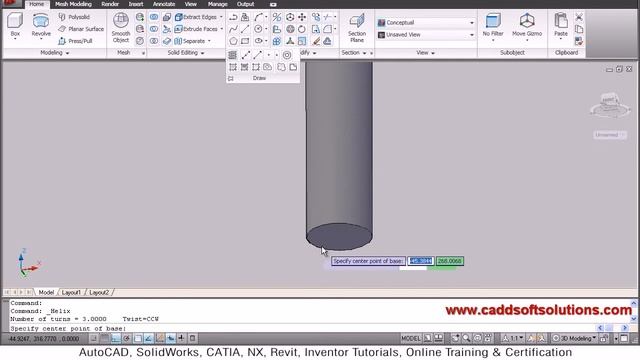
Task: Select the Arc draw tool
Action: coord(258,17)
